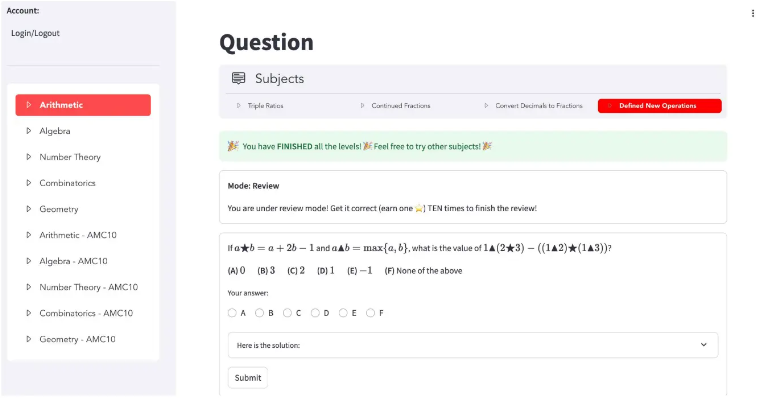
Task: Select answer option A radio button
Action: (233, 313)
